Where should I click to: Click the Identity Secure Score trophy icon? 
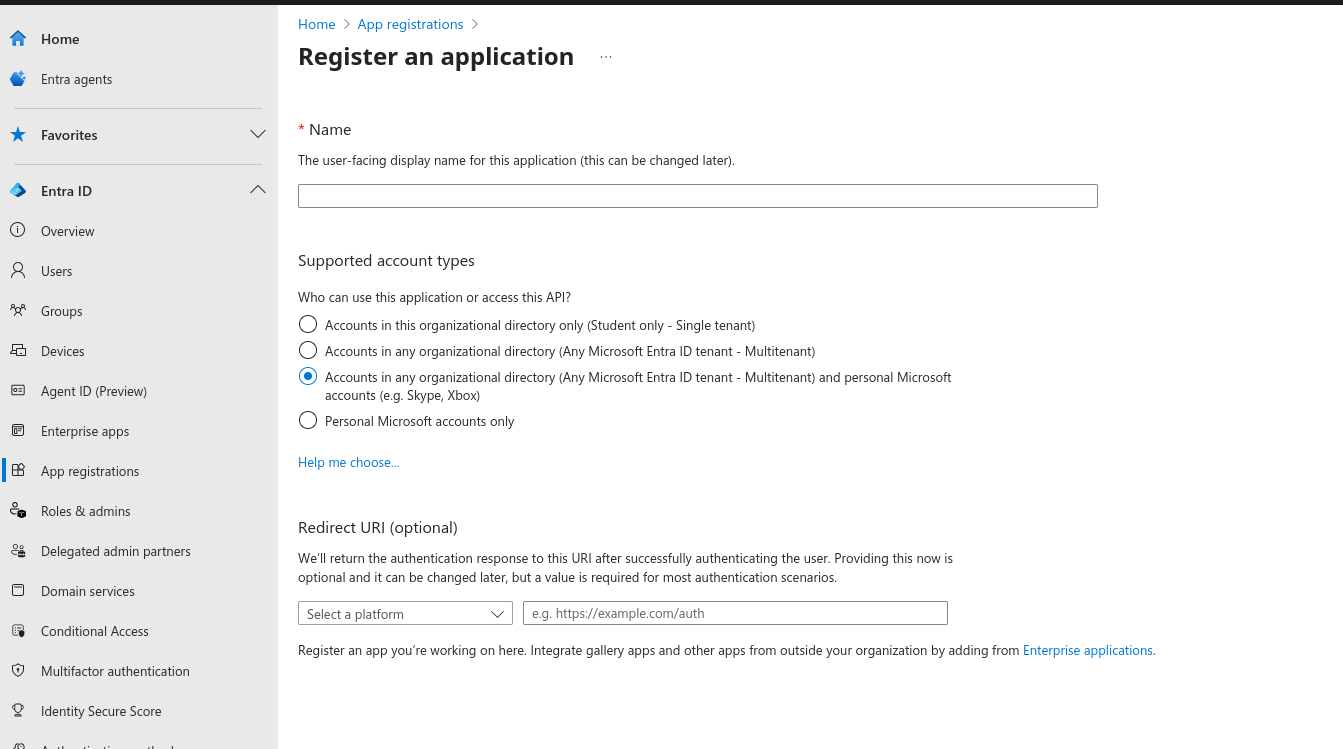coord(18,711)
